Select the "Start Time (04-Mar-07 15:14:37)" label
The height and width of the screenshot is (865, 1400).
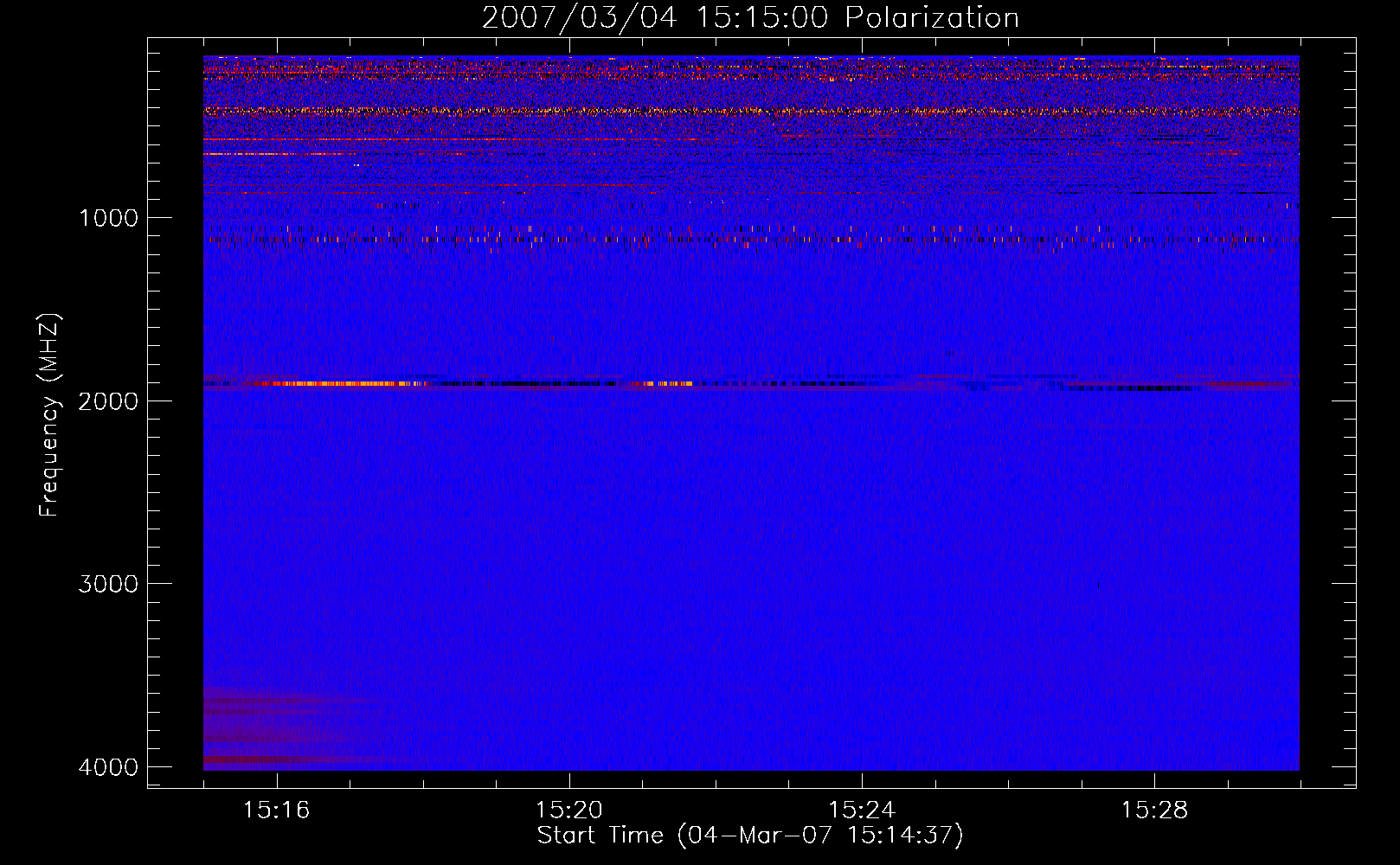(x=750, y=836)
